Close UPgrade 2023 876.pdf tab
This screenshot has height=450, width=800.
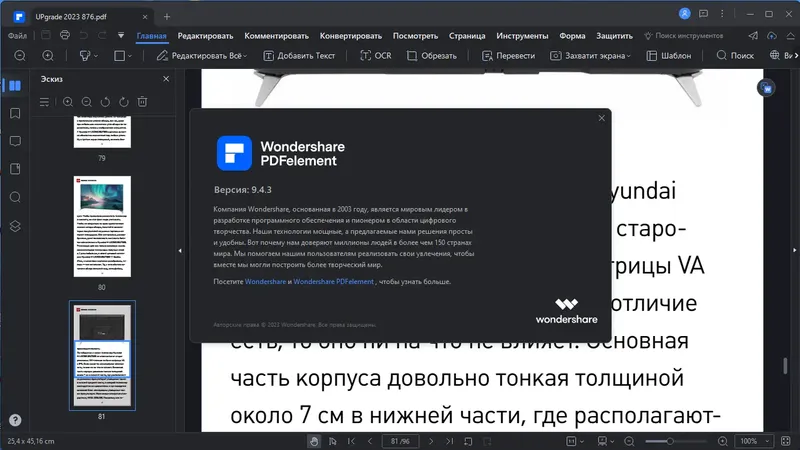145,17
